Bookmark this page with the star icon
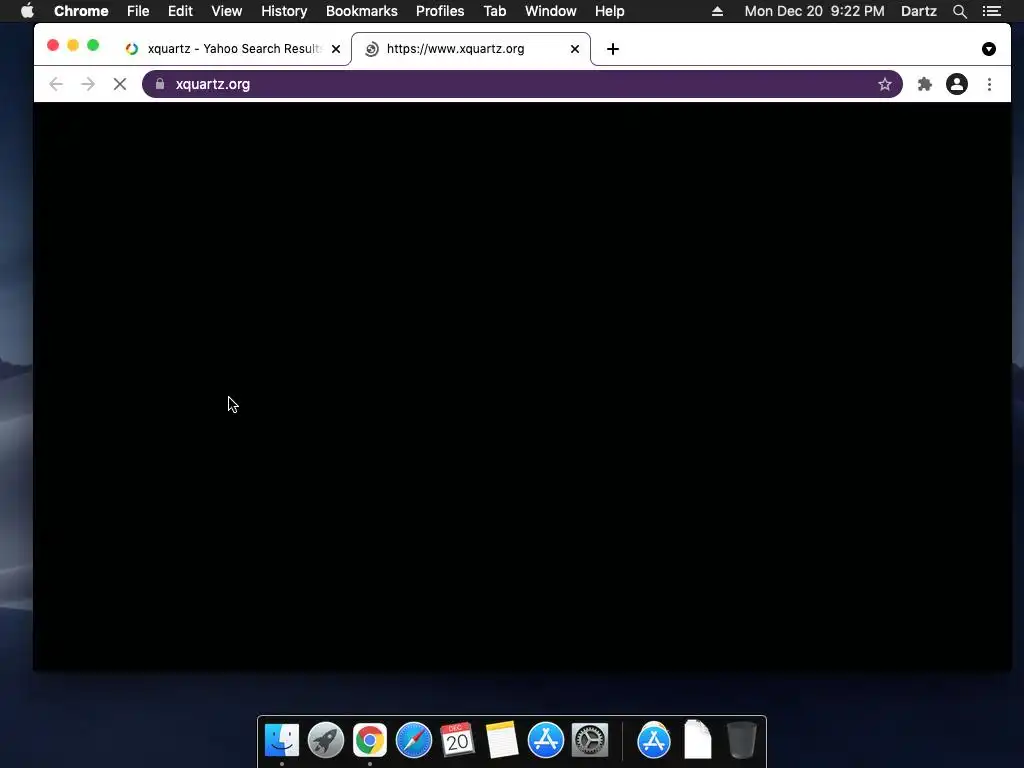This screenshot has width=1024, height=768. click(x=884, y=84)
